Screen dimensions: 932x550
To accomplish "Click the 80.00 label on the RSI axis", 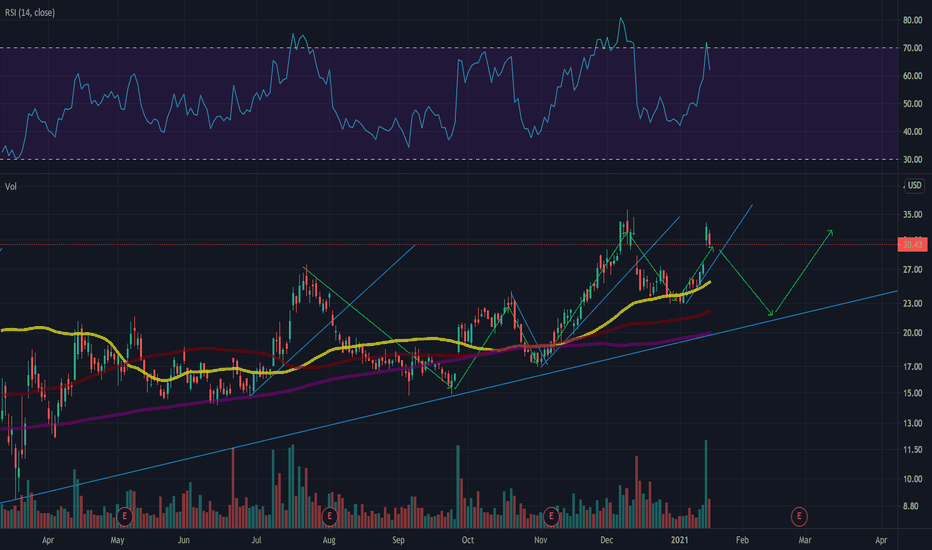I will click(x=912, y=20).
